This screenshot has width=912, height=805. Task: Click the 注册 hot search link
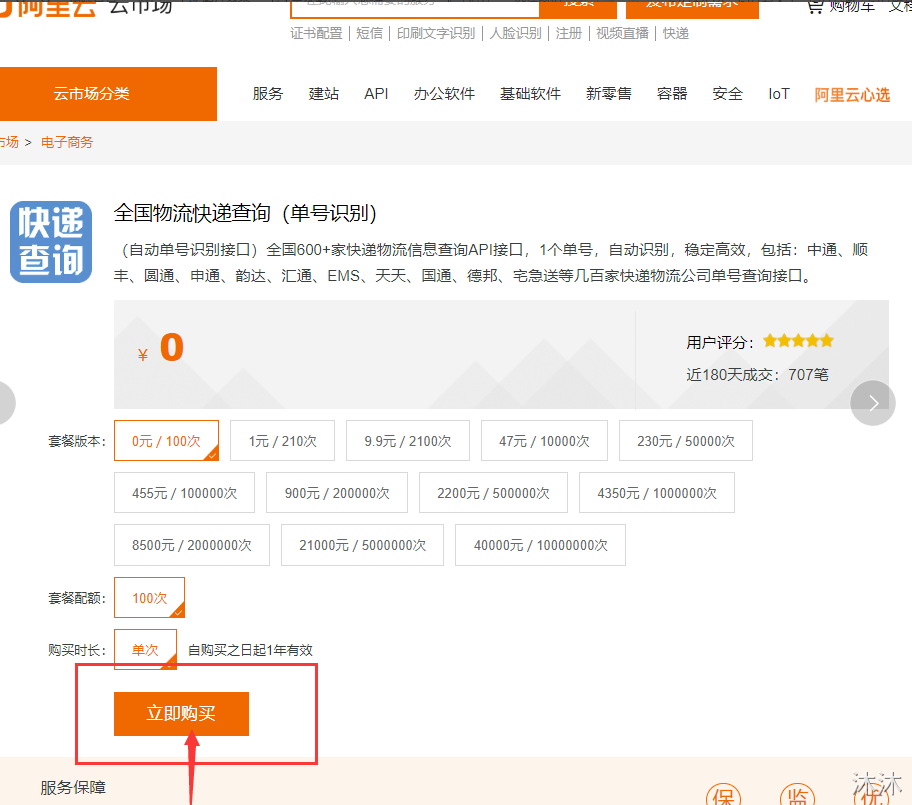tap(569, 33)
